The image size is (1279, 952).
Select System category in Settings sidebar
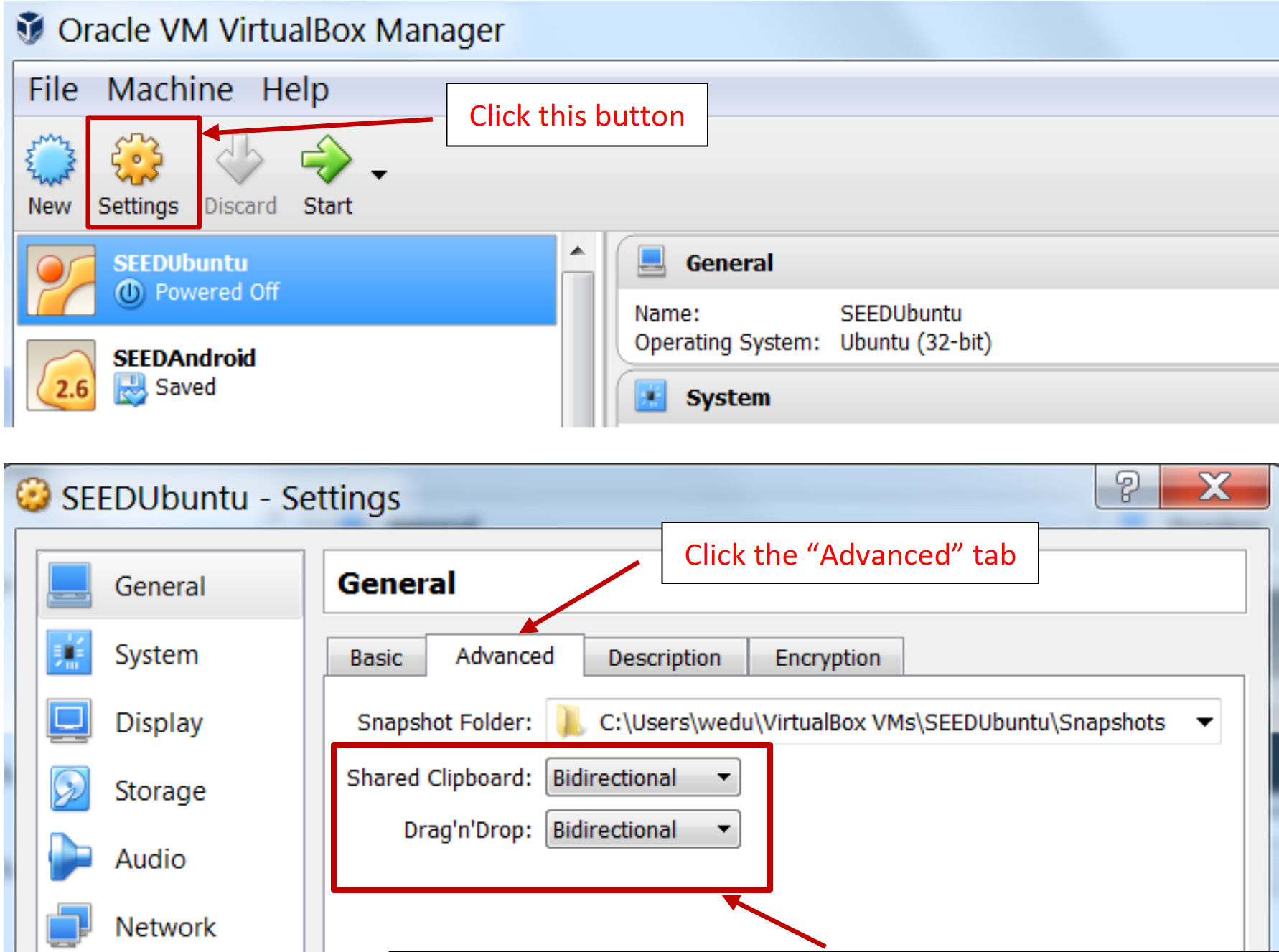tap(172, 654)
